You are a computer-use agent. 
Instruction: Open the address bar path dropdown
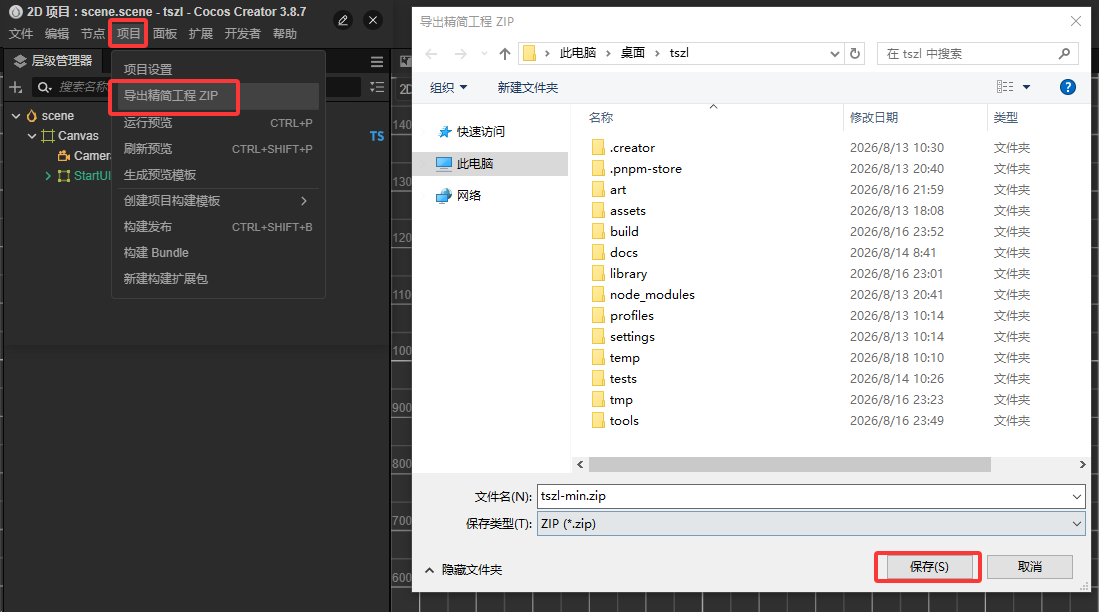tap(834, 53)
